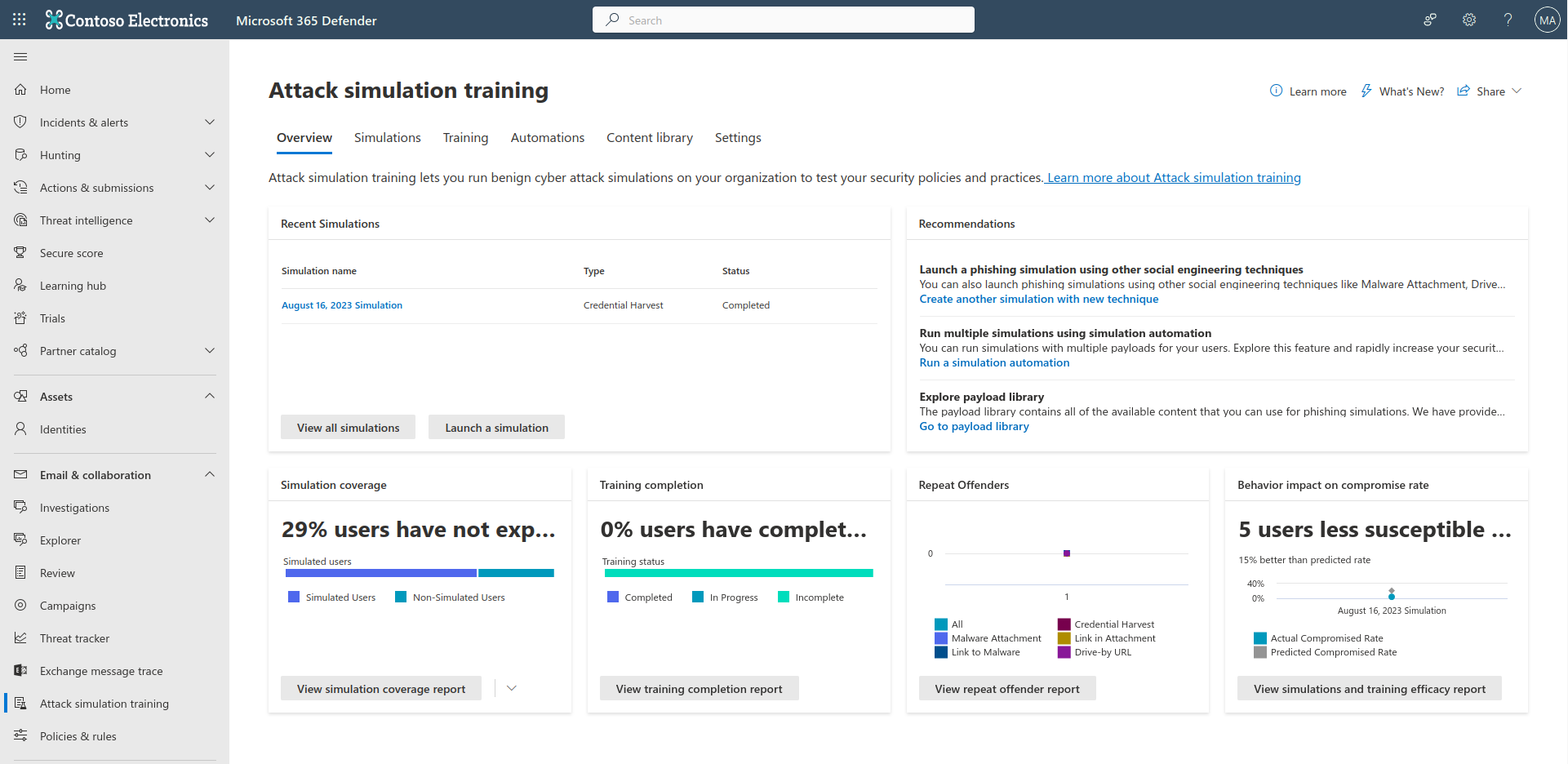Click View repeat offender report button
Image resolution: width=1568 pixels, height=764 pixels.
pos(1007,689)
